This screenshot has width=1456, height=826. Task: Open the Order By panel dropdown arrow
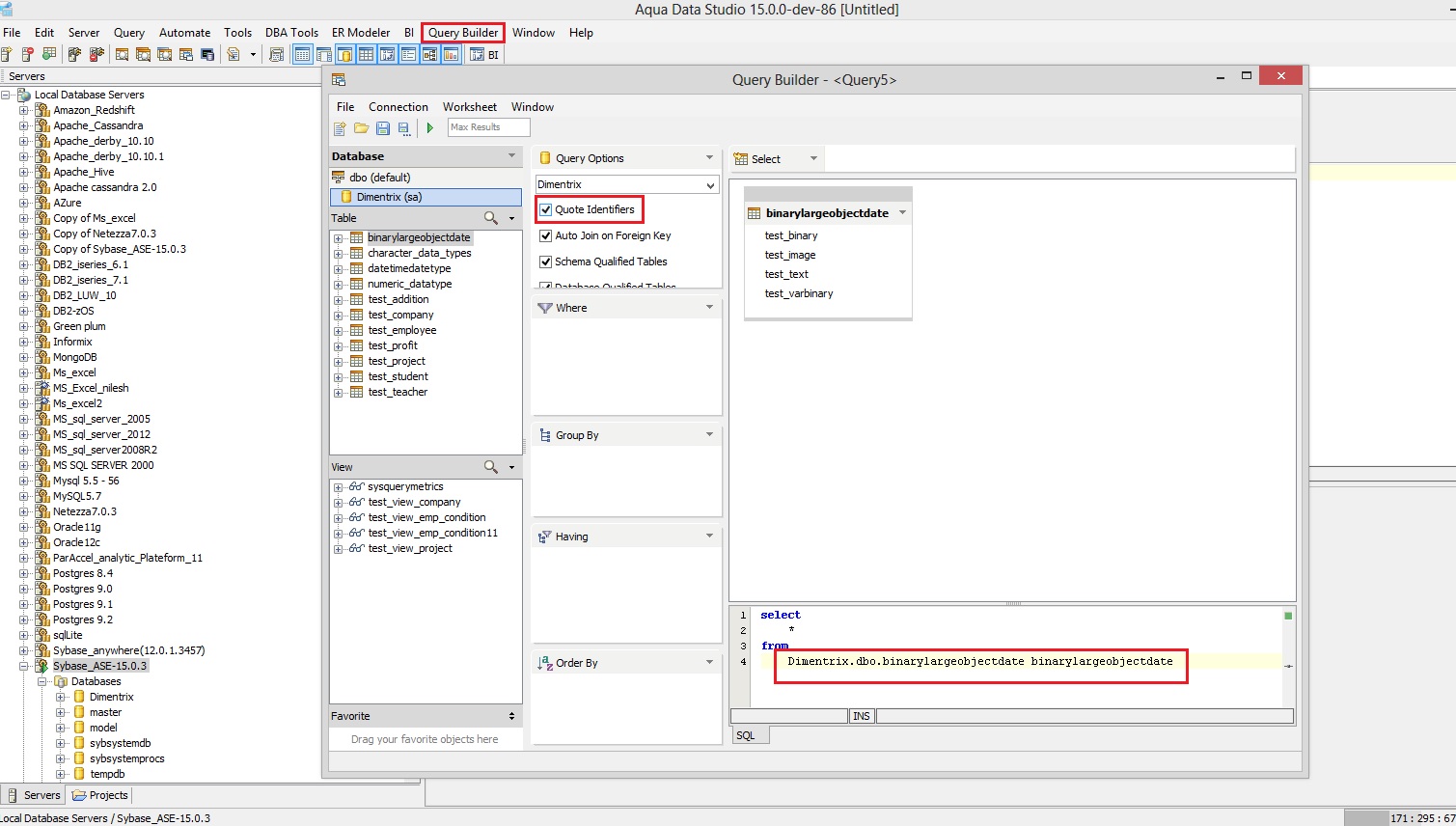pos(710,662)
